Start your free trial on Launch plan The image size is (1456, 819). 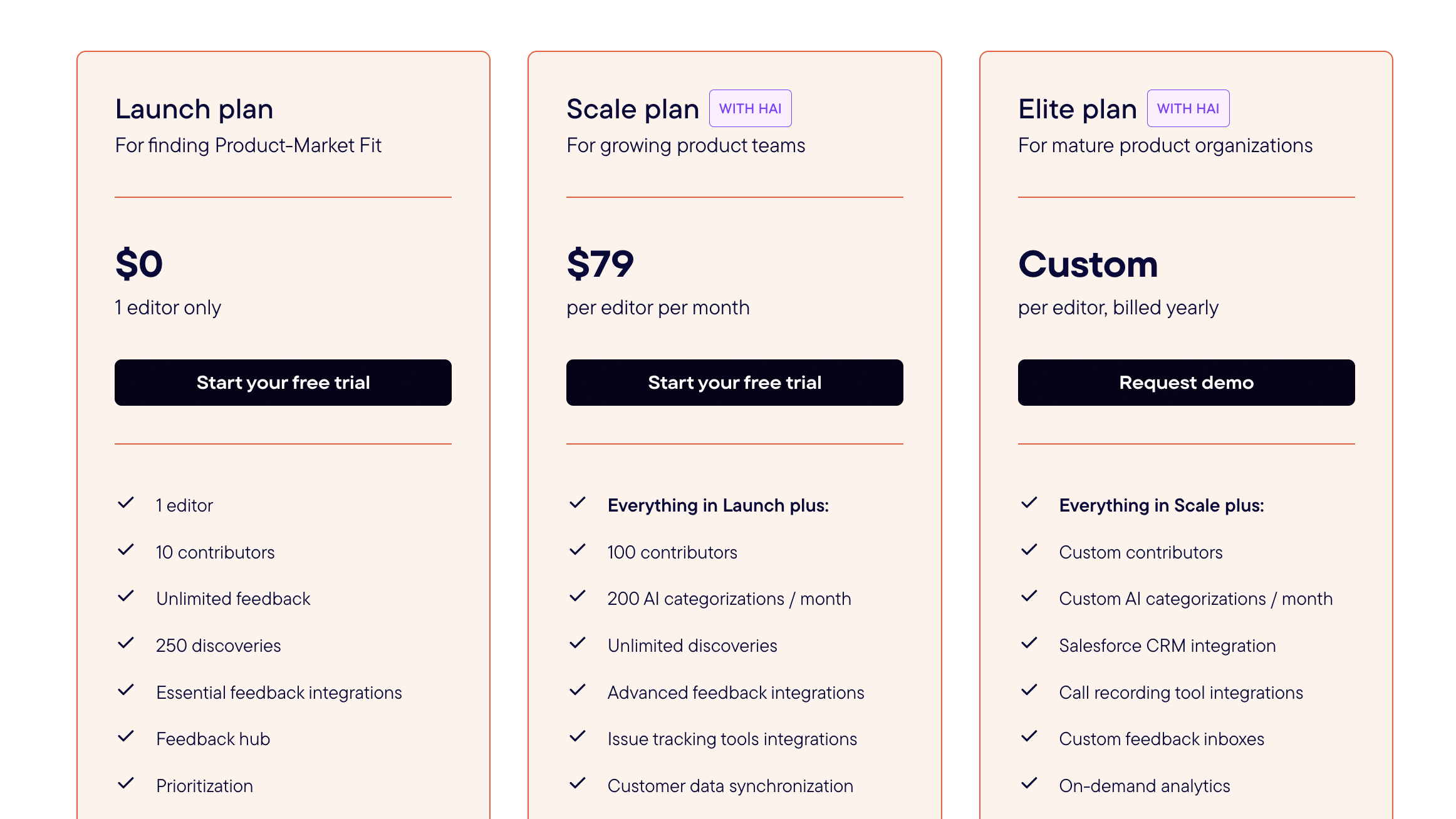[283, 383]
